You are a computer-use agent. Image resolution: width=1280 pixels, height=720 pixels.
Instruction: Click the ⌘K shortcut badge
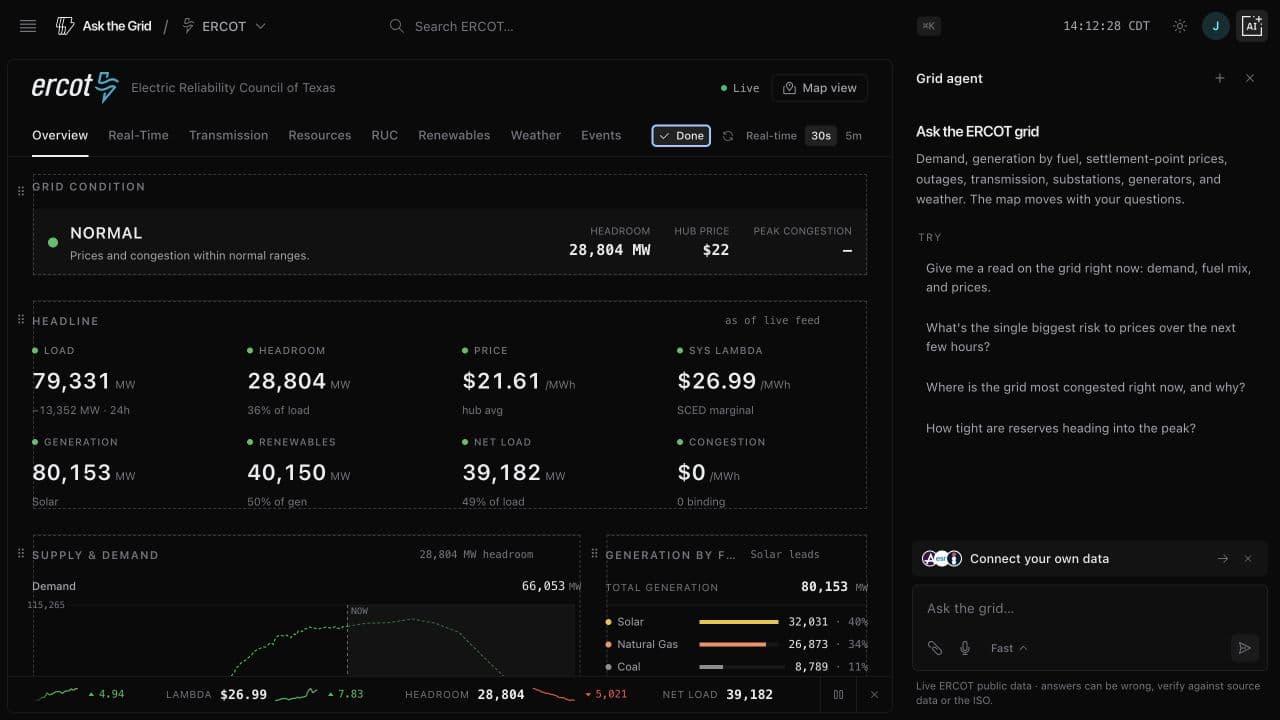pos(929,26)
